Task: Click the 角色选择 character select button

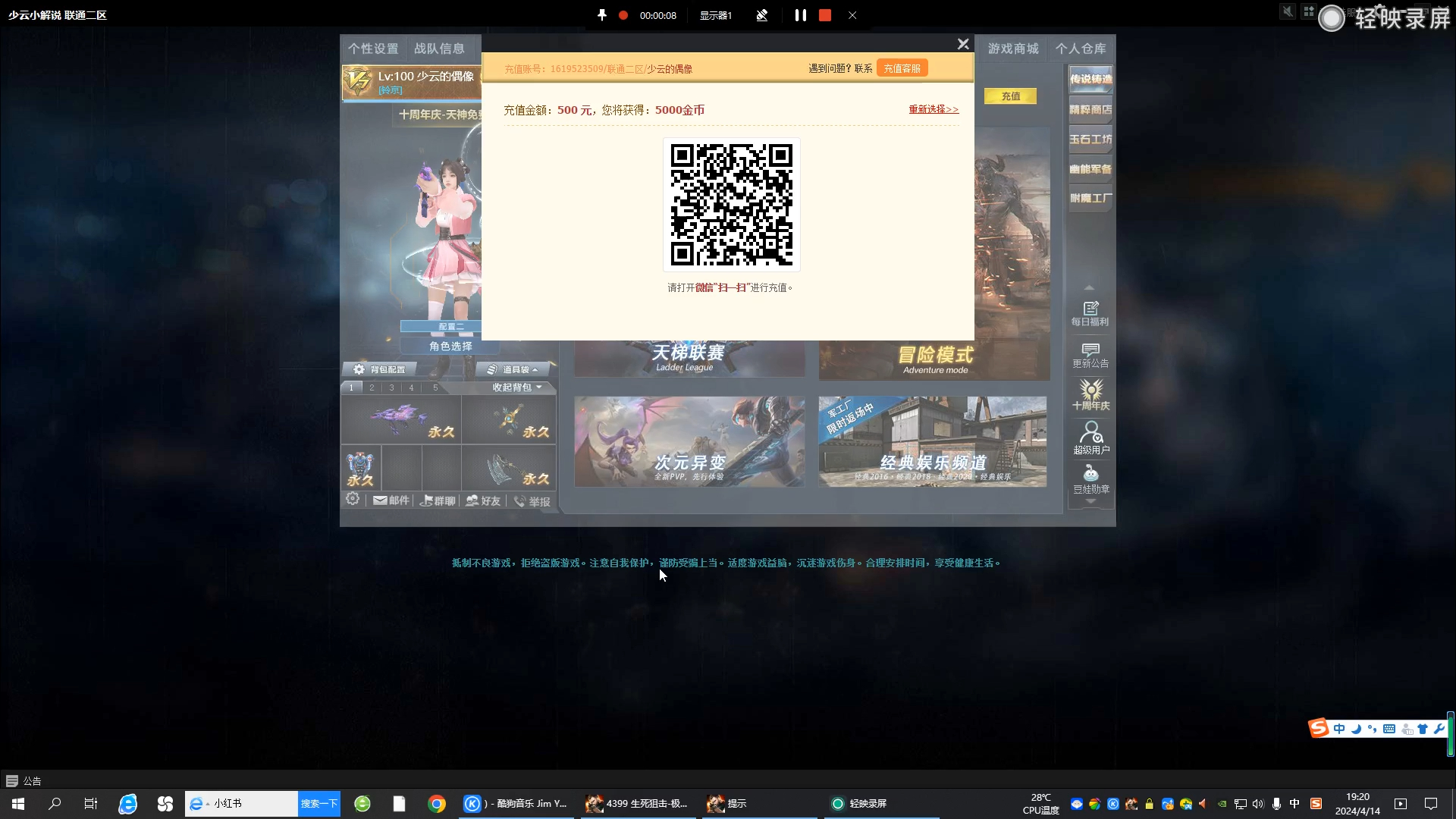Action: click(450, 346)
